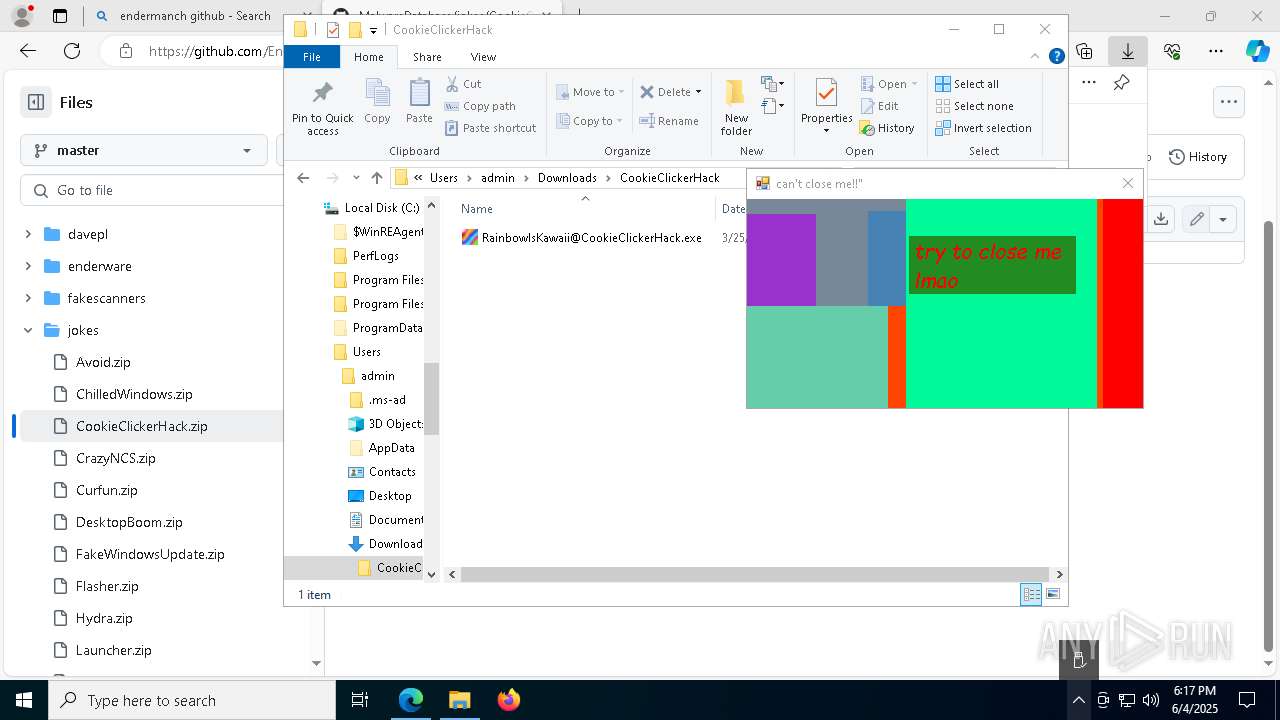Click Select none in ribbon
This screenshot has height=720, width=1280.
974,106
